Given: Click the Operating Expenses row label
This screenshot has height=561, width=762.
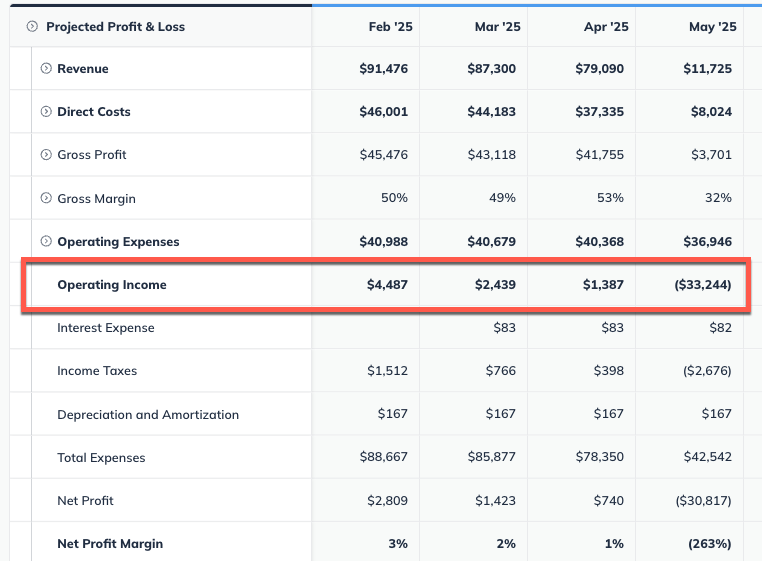Looking at the screenshot, I should [x=118, y=242].
